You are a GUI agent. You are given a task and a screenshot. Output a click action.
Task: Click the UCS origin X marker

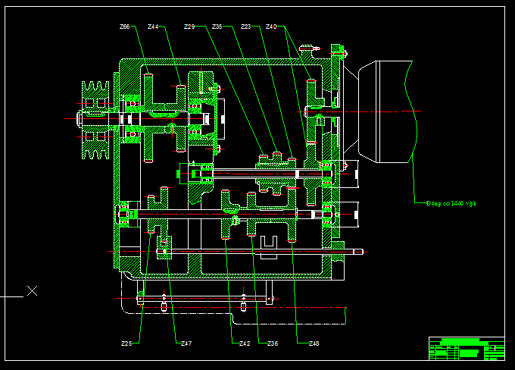point(32,291)
